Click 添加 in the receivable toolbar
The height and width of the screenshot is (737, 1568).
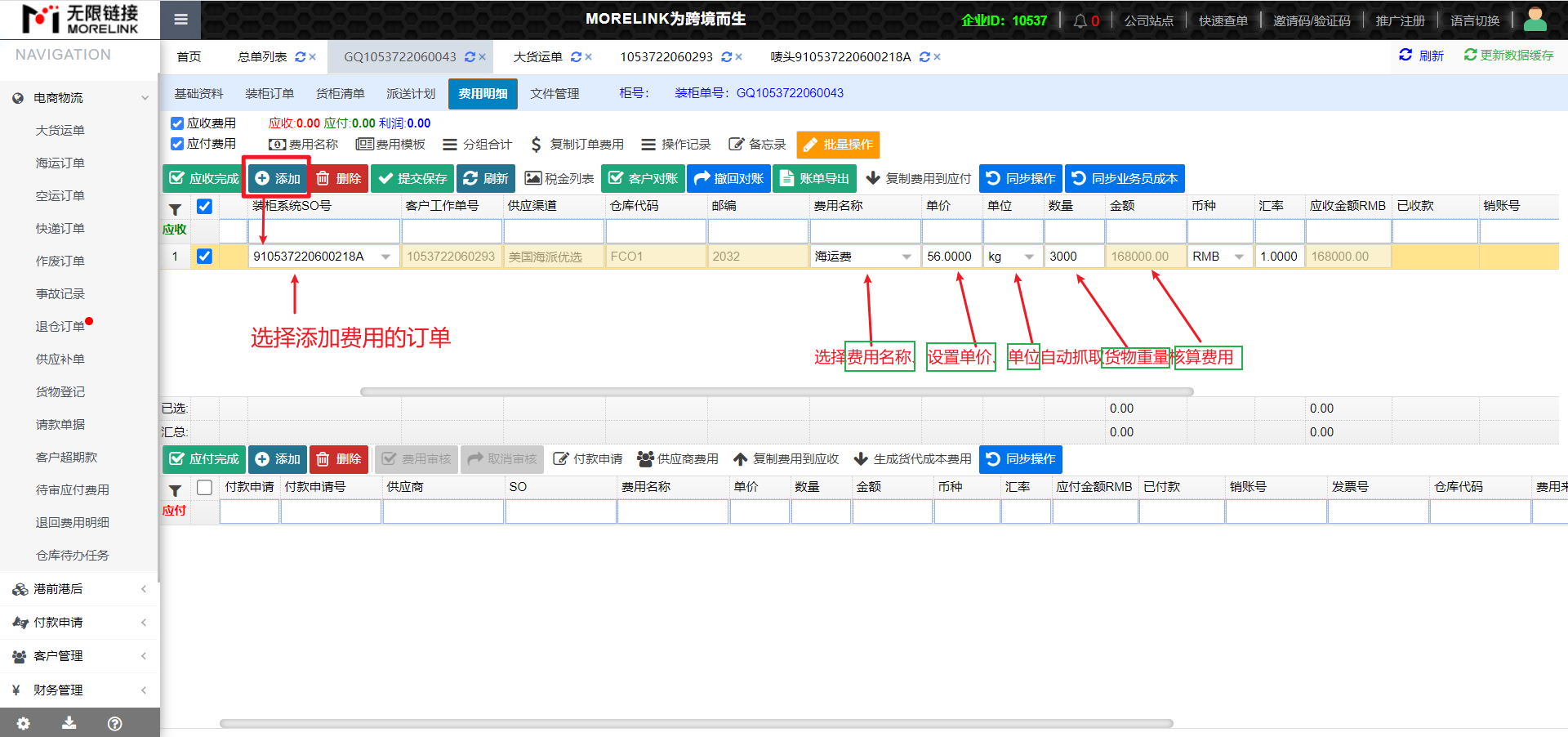coord(277,179)
